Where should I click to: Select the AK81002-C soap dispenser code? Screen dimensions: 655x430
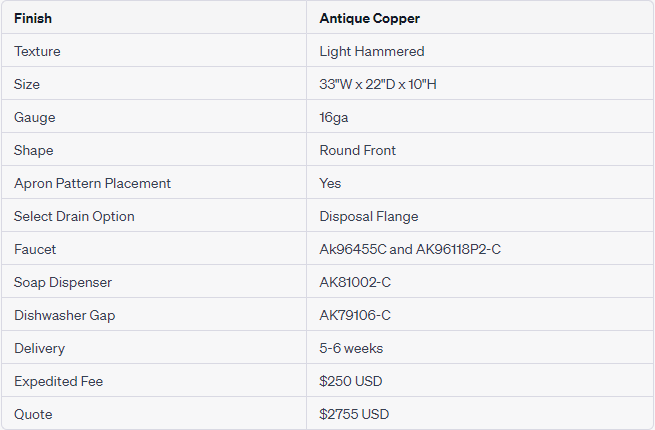click(x=355, y=282)
